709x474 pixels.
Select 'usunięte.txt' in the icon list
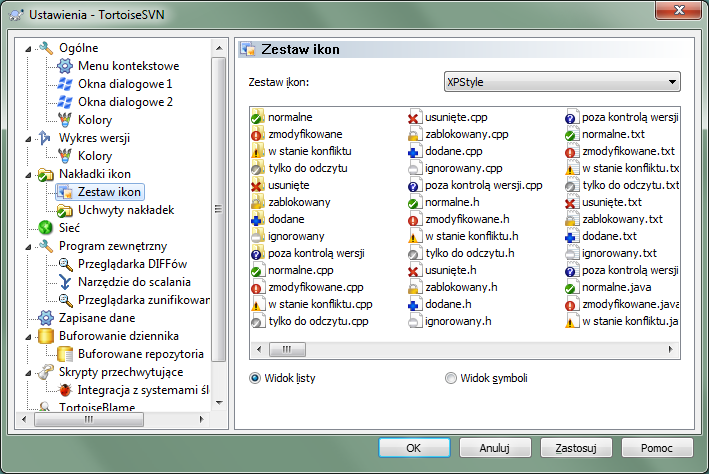[612, 202]
